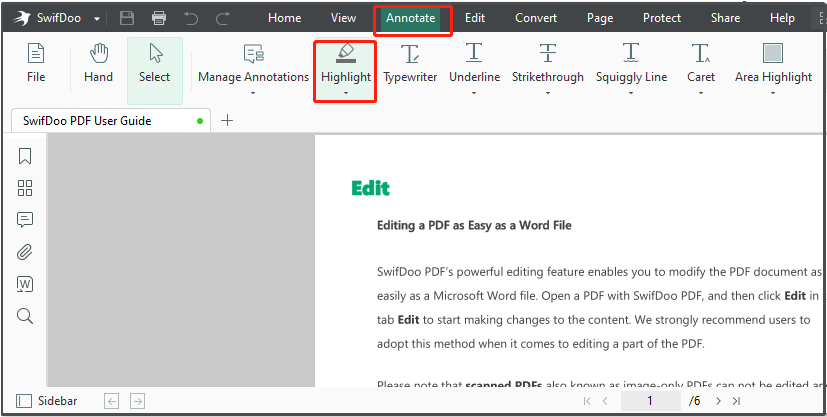The image size is (827, 417).
Task: Redo the last action
Action: tap(223, 19)
